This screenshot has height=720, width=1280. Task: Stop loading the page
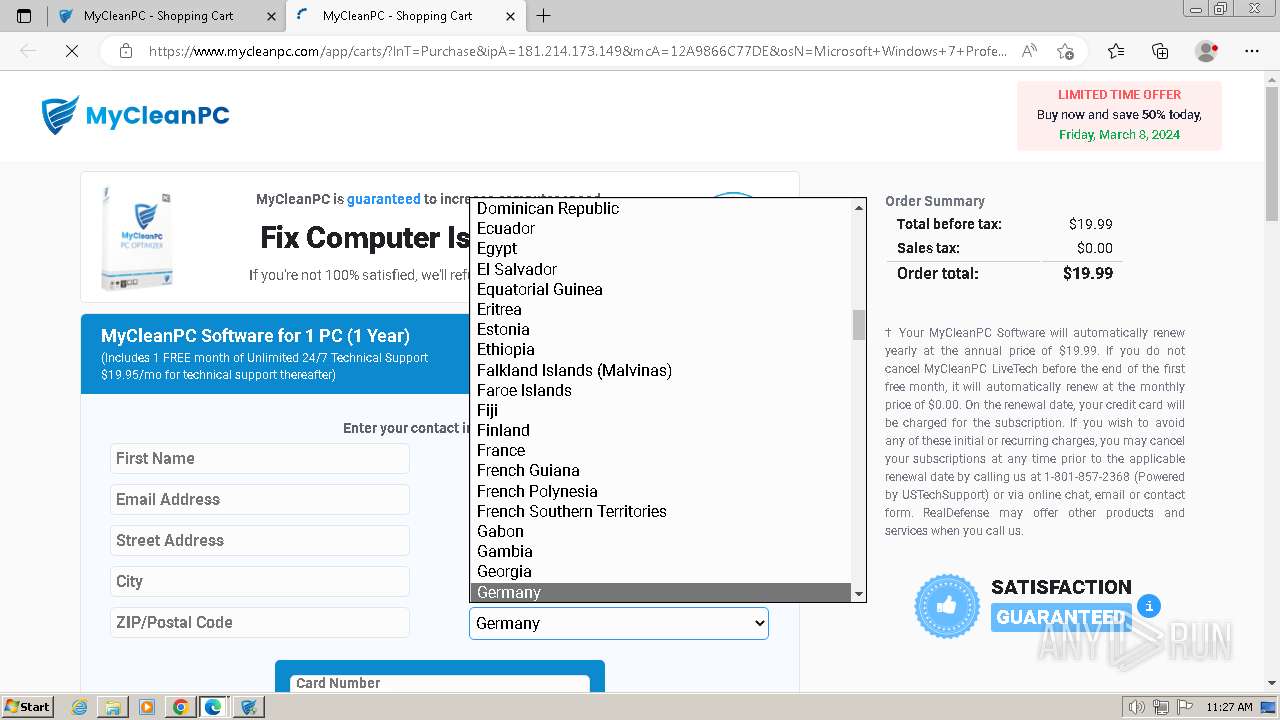(72, 51)
